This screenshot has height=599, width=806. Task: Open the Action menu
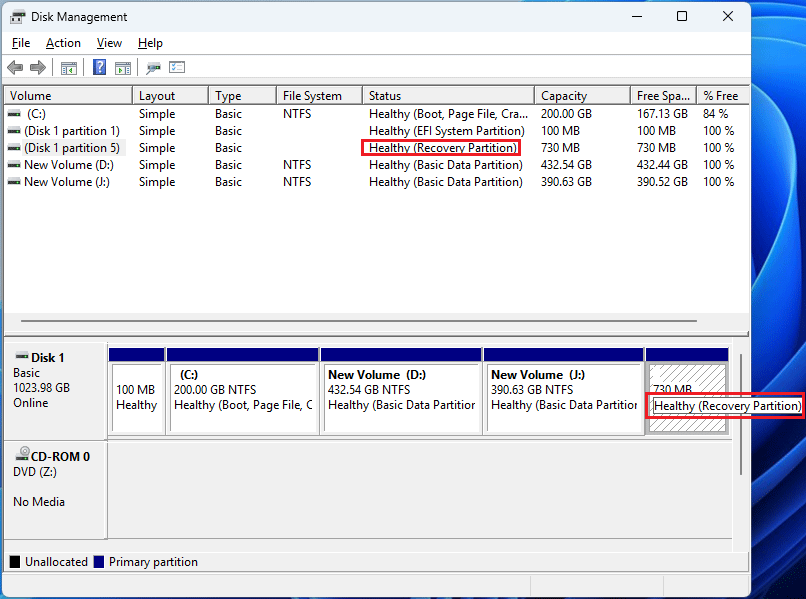pyautogui.click(x=63, y=43)
